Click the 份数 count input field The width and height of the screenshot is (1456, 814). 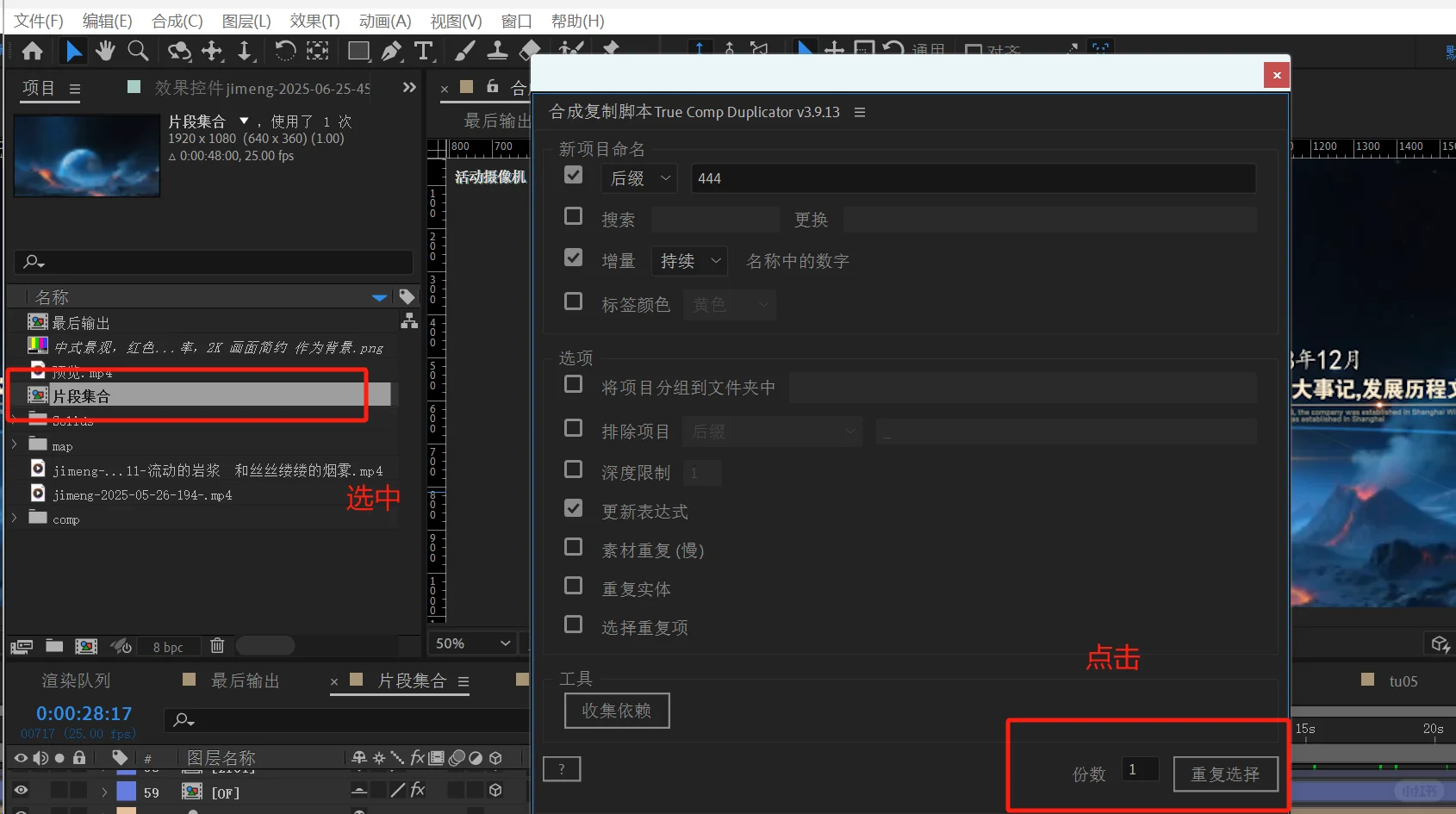point(1139,769)
